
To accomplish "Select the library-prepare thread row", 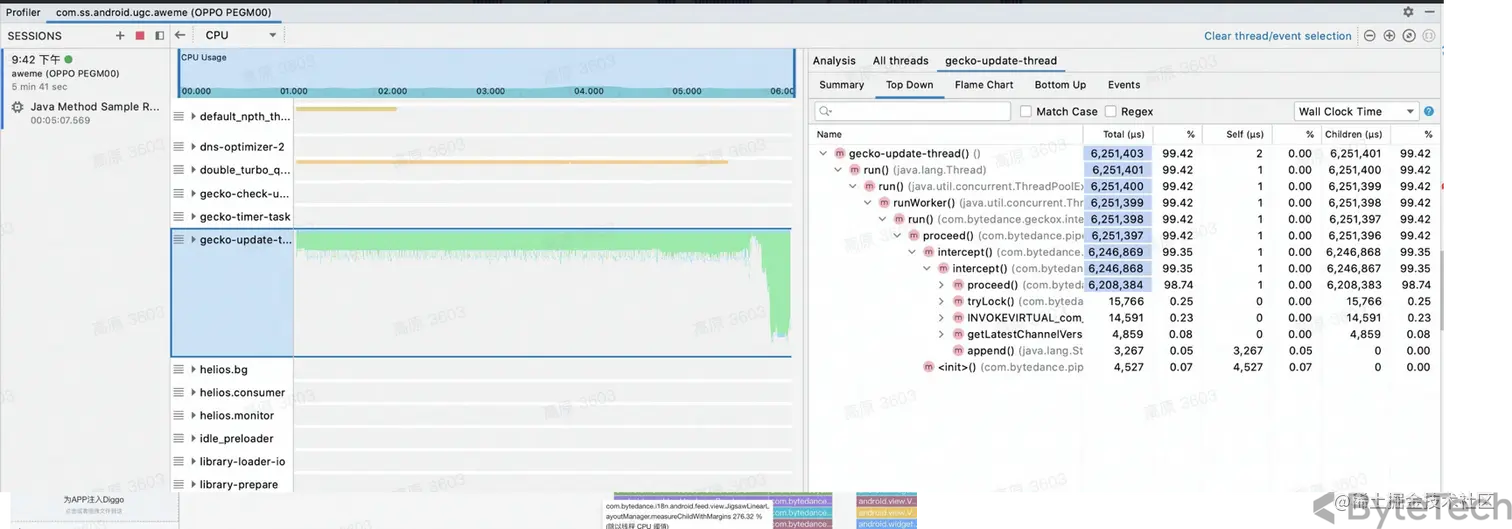I will [x=232, y=484].
